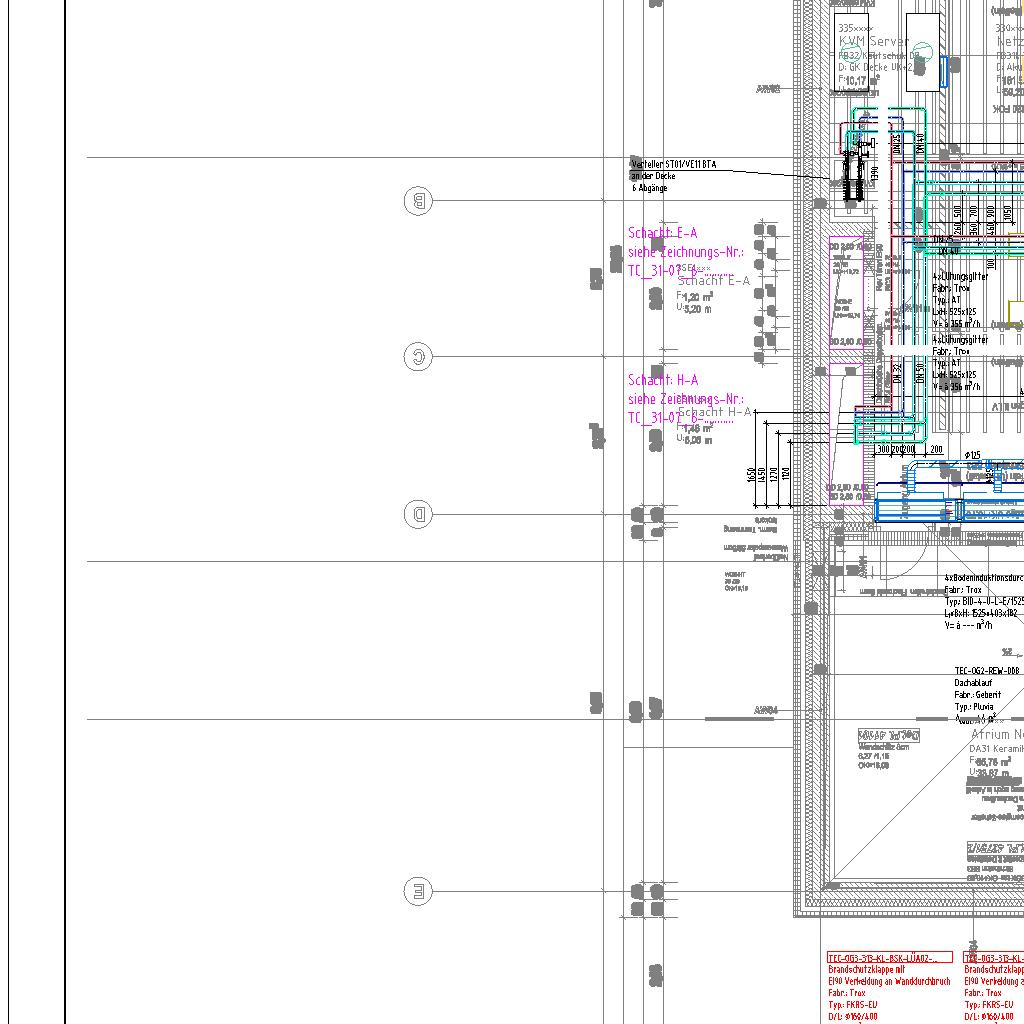The image size is (1024, 1024).
Task: Click magenta label 'Schacht: H-A'
Action: (x=663, y=379)
